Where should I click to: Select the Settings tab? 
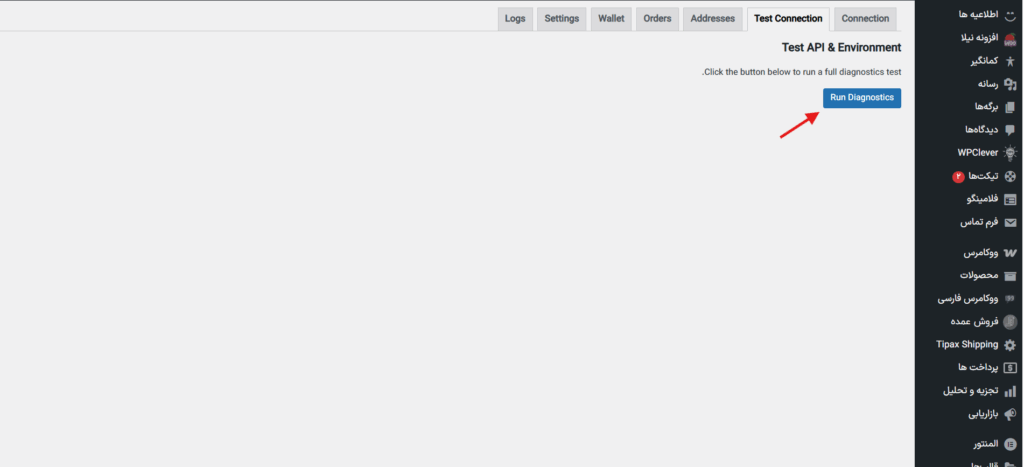[562, 19]
